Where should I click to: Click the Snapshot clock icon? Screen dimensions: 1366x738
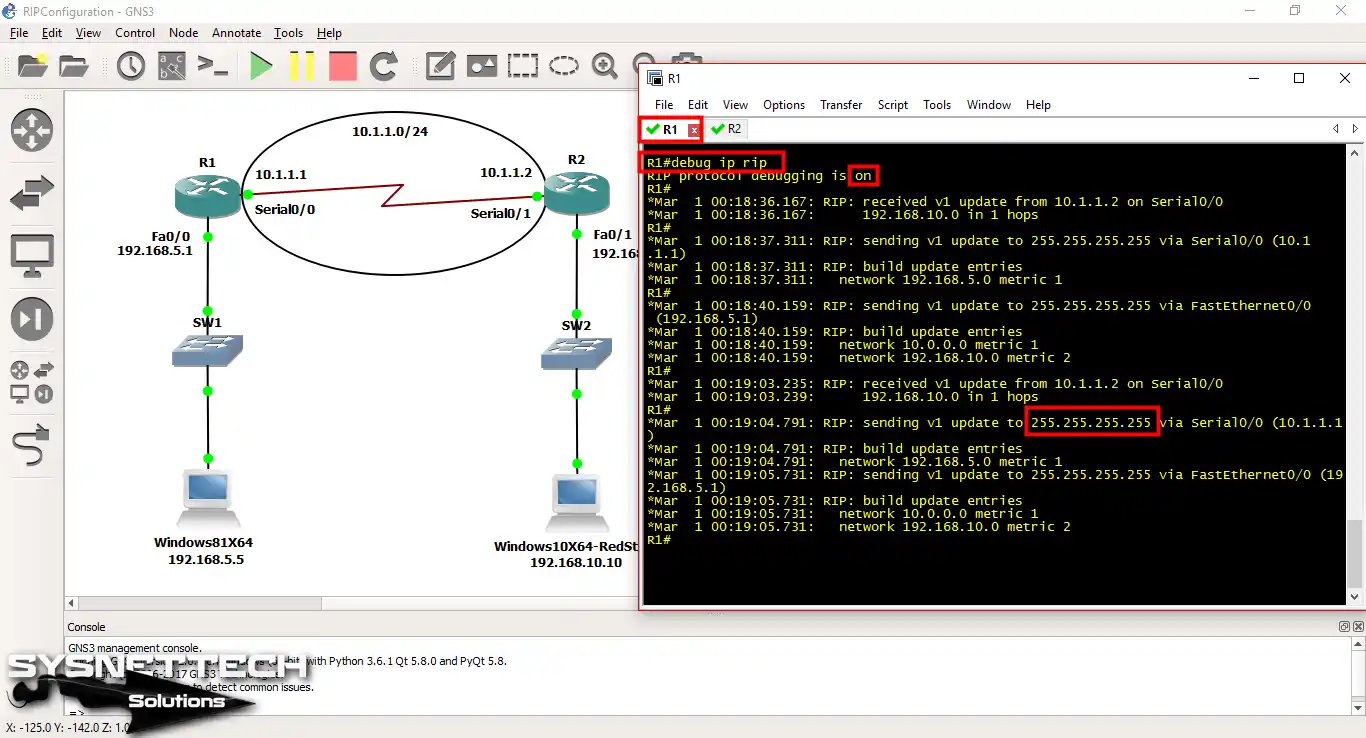pos(131,66)
